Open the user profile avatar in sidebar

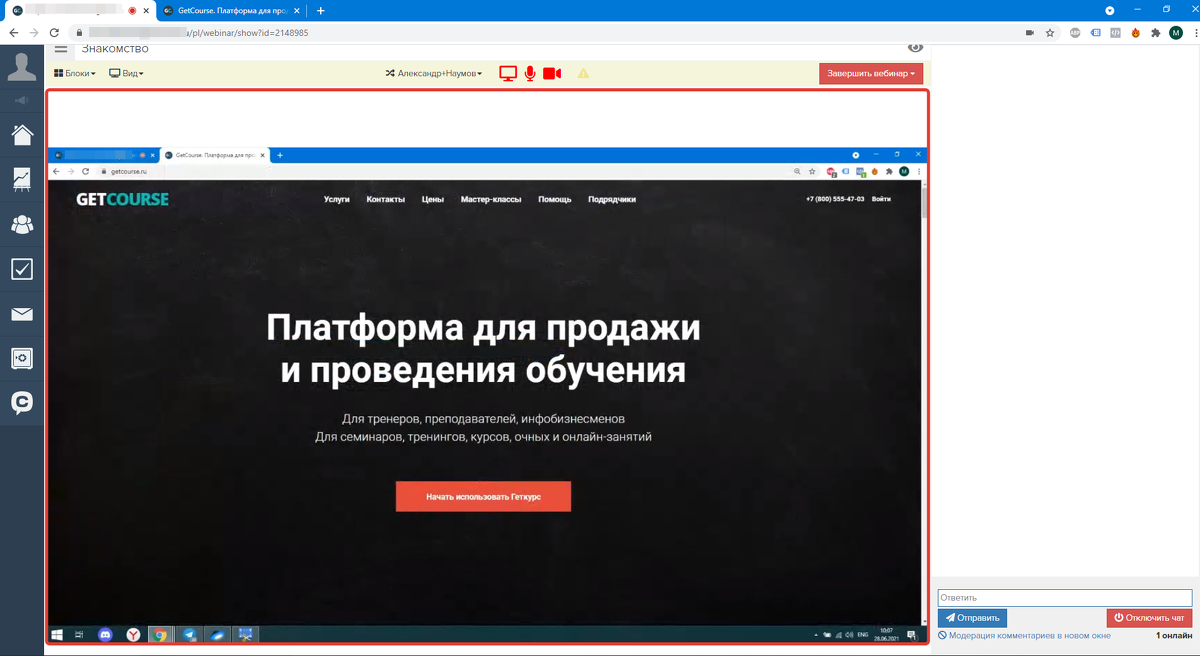(x=21, y=67)
